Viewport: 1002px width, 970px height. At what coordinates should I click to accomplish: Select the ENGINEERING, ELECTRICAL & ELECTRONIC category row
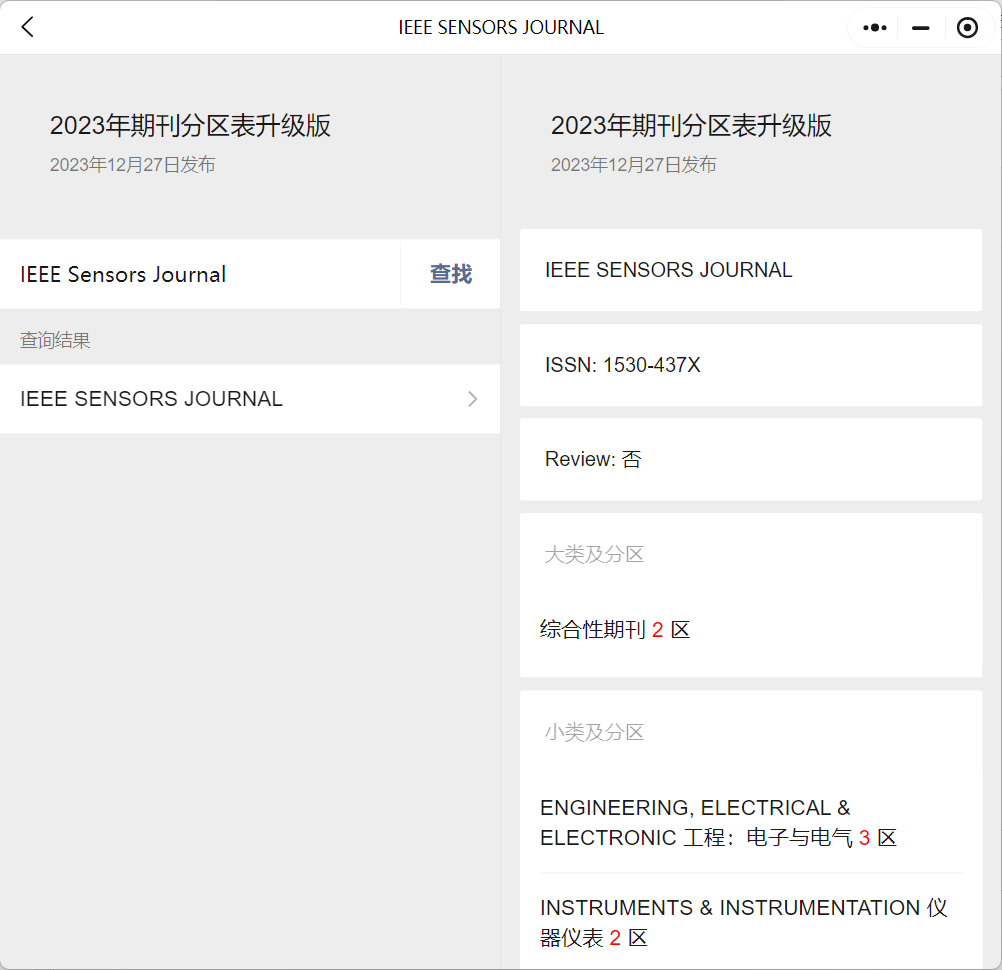pos(718,822)
